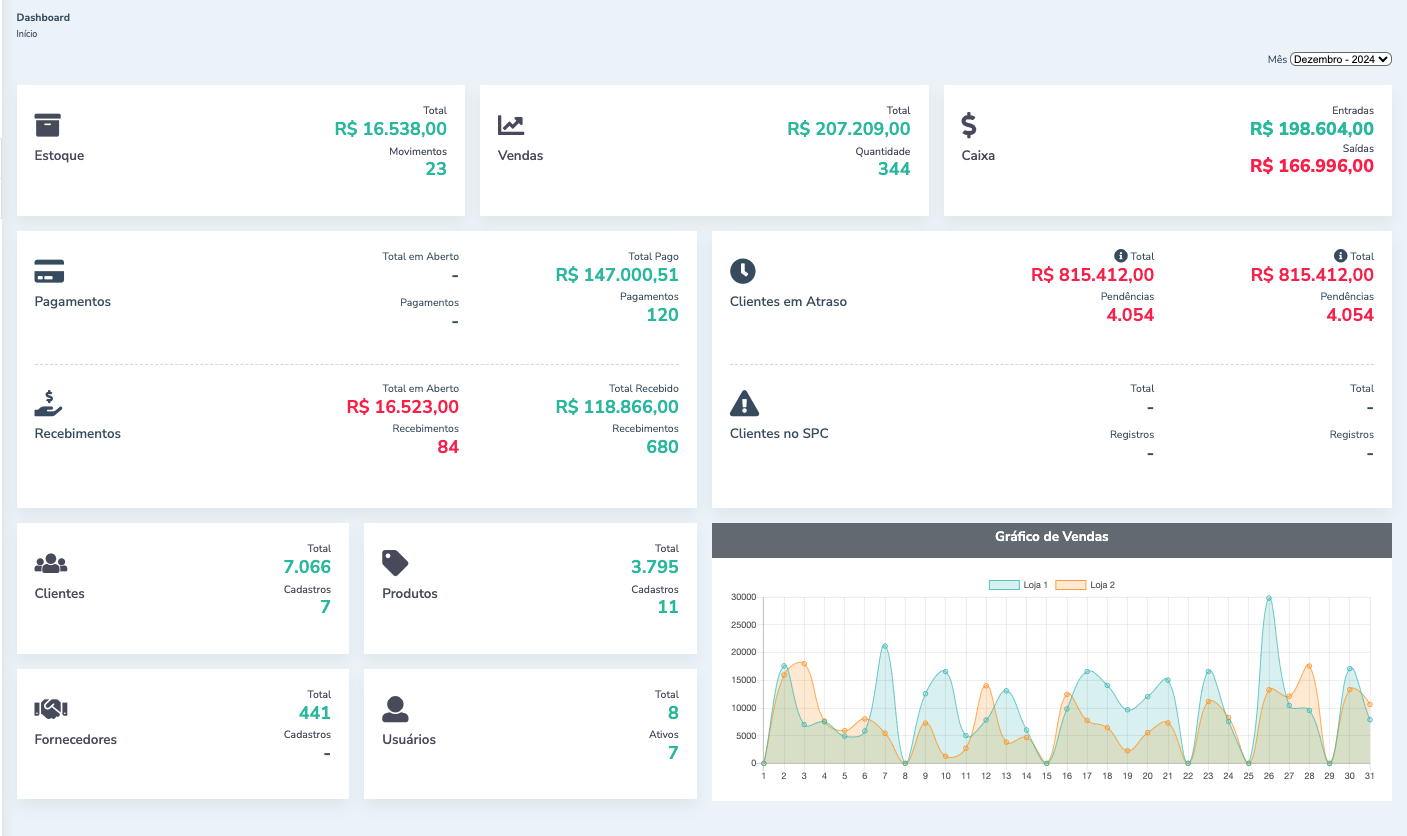Click the Clientes no SPC warning icon

pyautogui.click(x=745, y=403)
